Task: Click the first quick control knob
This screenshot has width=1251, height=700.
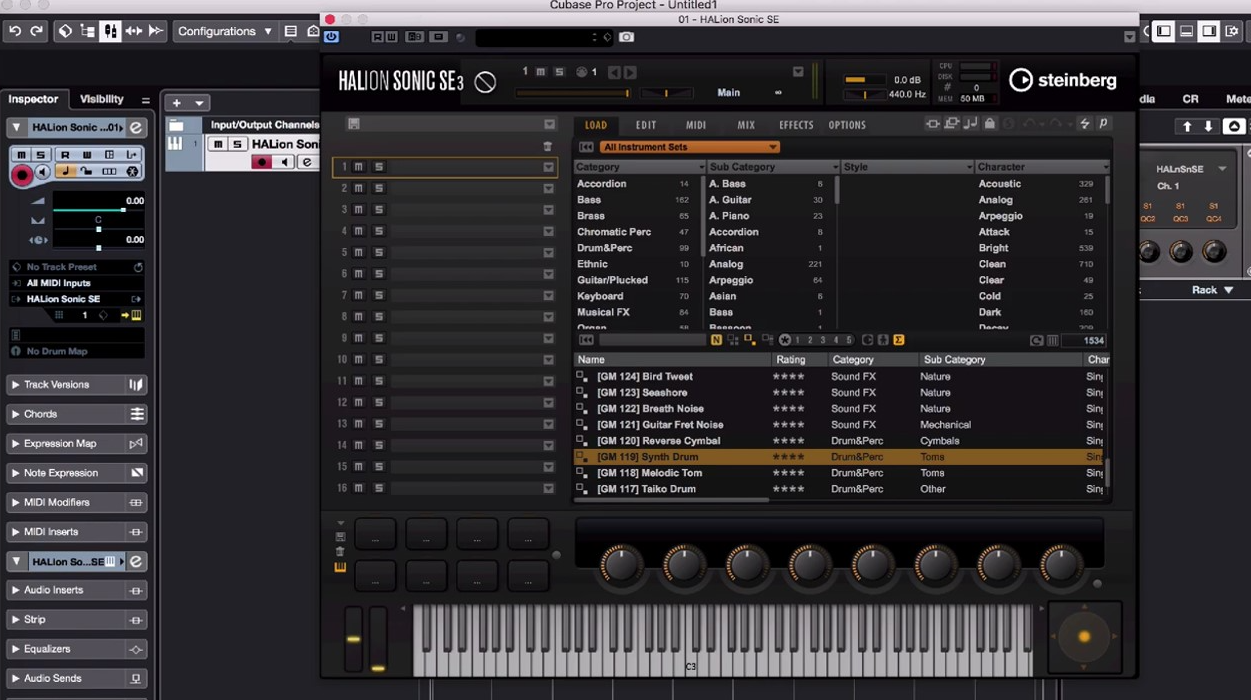Action: point(621,566)
